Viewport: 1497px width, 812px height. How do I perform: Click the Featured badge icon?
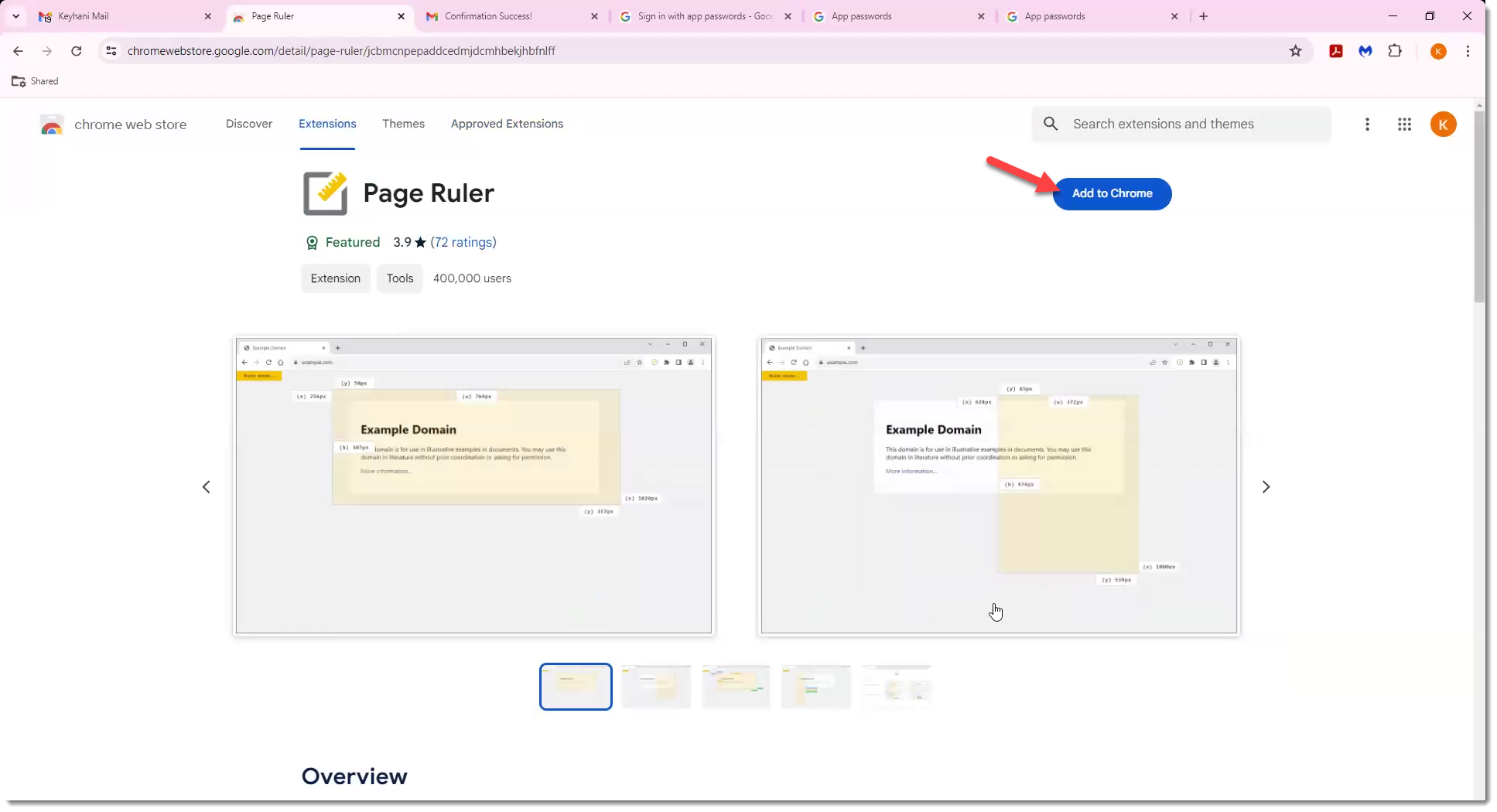[x=312, y=243]
